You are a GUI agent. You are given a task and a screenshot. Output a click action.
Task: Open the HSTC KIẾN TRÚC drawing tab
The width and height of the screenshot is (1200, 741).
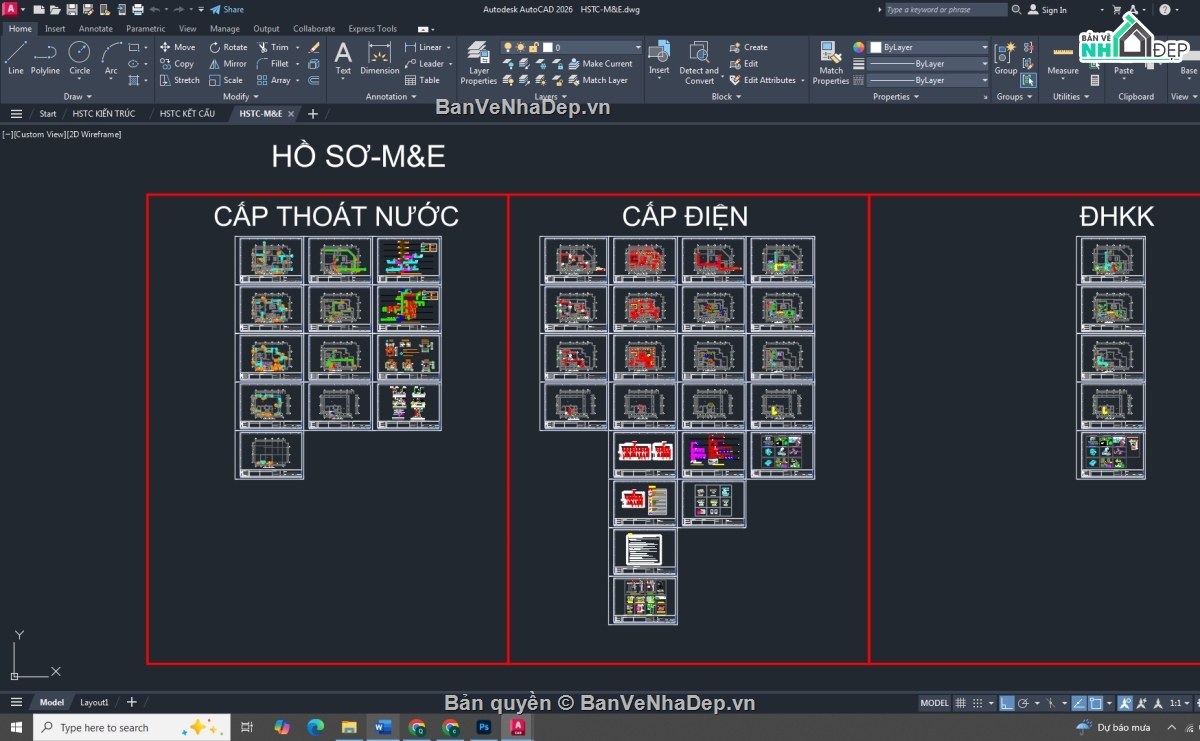105,113
